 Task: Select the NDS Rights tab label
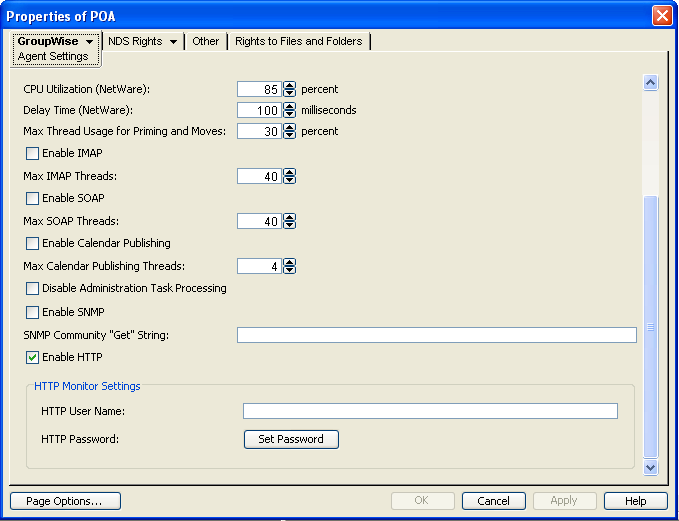[x=135, y=41]
